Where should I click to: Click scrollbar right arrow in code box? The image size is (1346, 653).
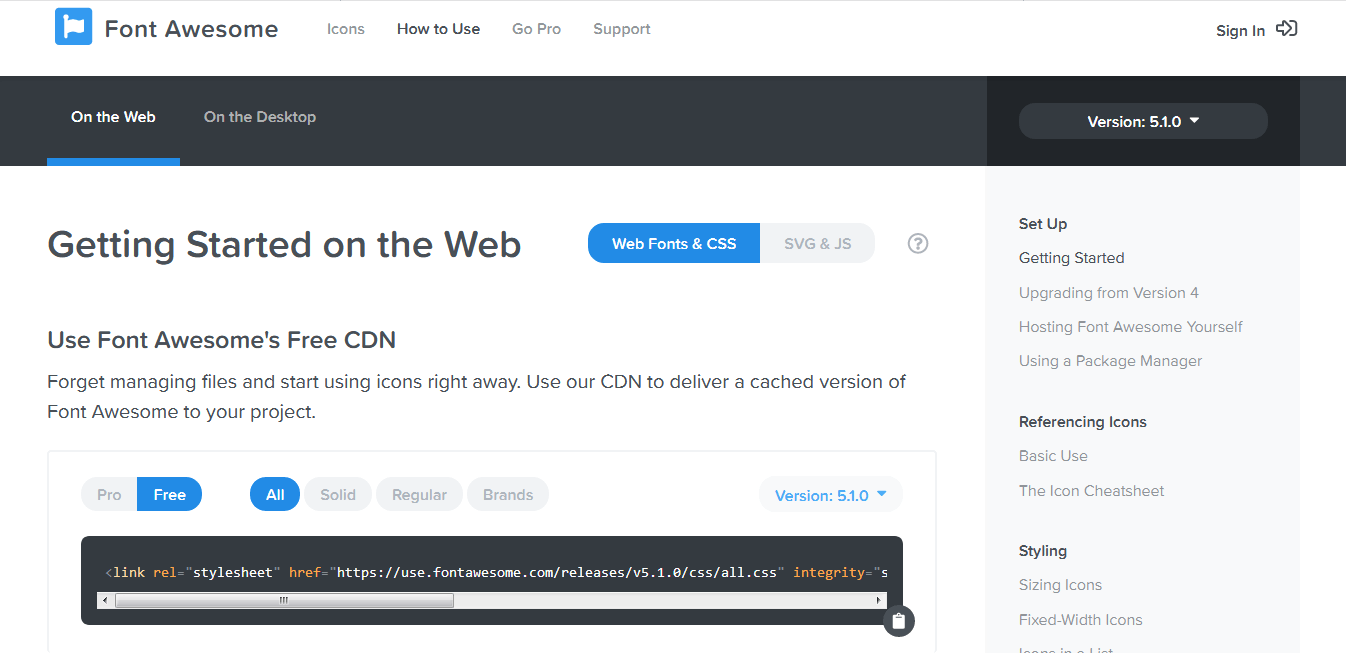point(879,600)
